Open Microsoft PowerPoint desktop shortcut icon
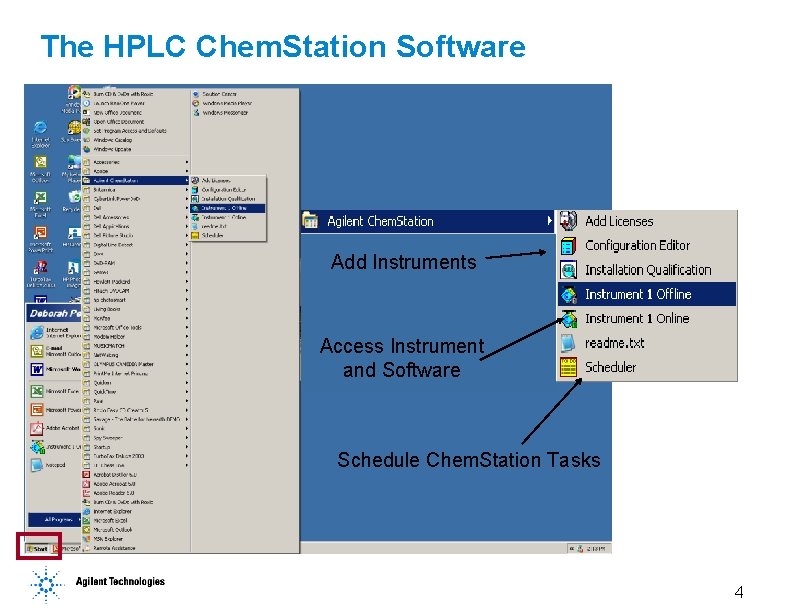The height and width of the screenshot is (612, 792). point(40,232)
